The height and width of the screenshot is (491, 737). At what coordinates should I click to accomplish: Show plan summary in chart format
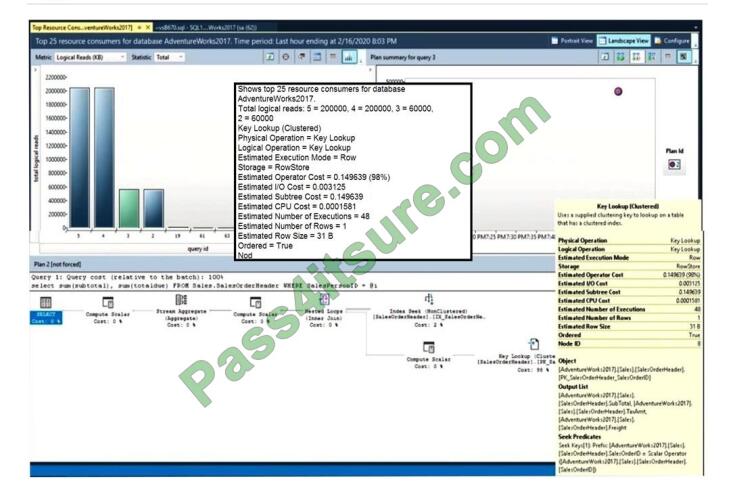(683, 57)
